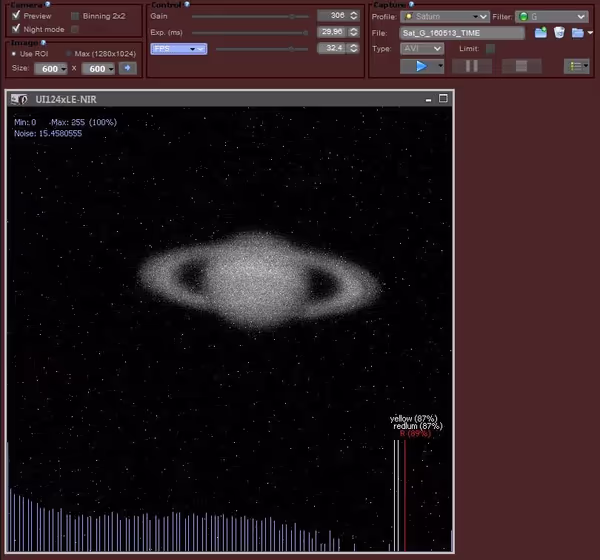Open the Control section help icon
This screenshot has height=560, width=600.
click(187, 4)
